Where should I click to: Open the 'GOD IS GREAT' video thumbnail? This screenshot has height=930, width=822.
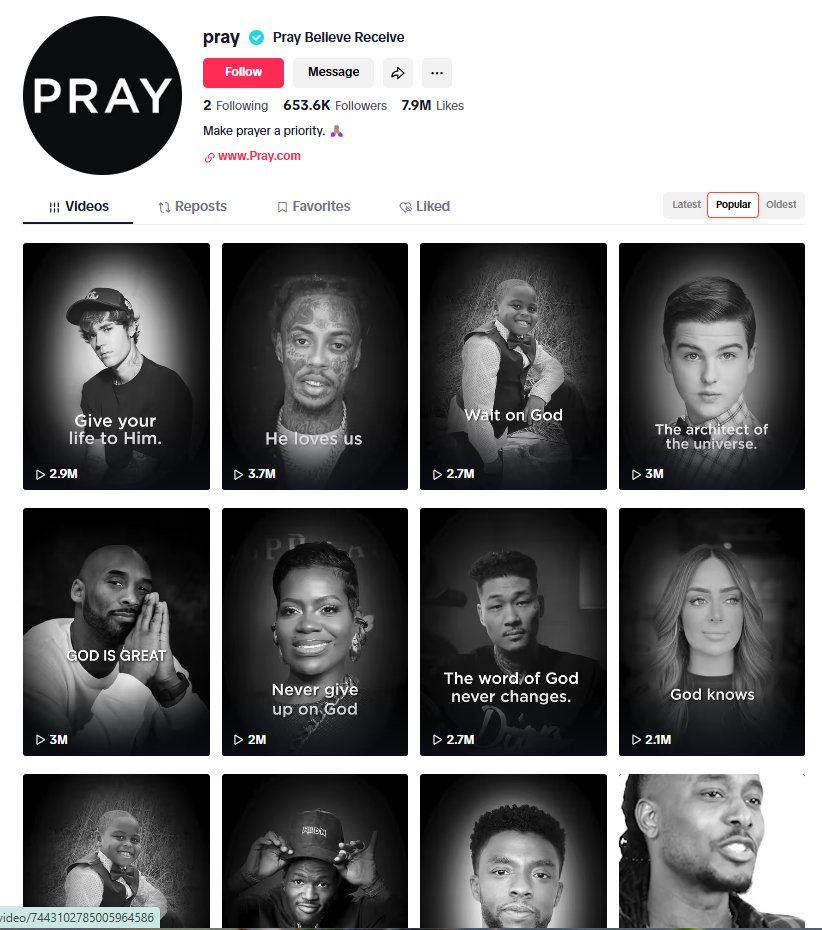tap(116, 632)
